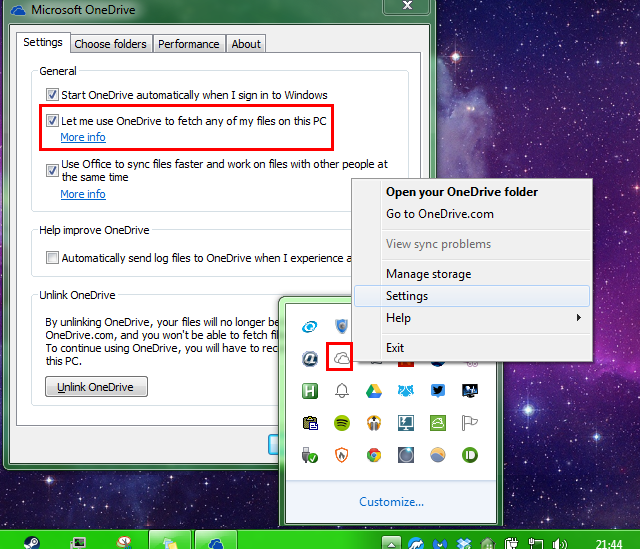
Task: Uncheck Let me use OneDrive to fetch files
Action: coord(52,120)
